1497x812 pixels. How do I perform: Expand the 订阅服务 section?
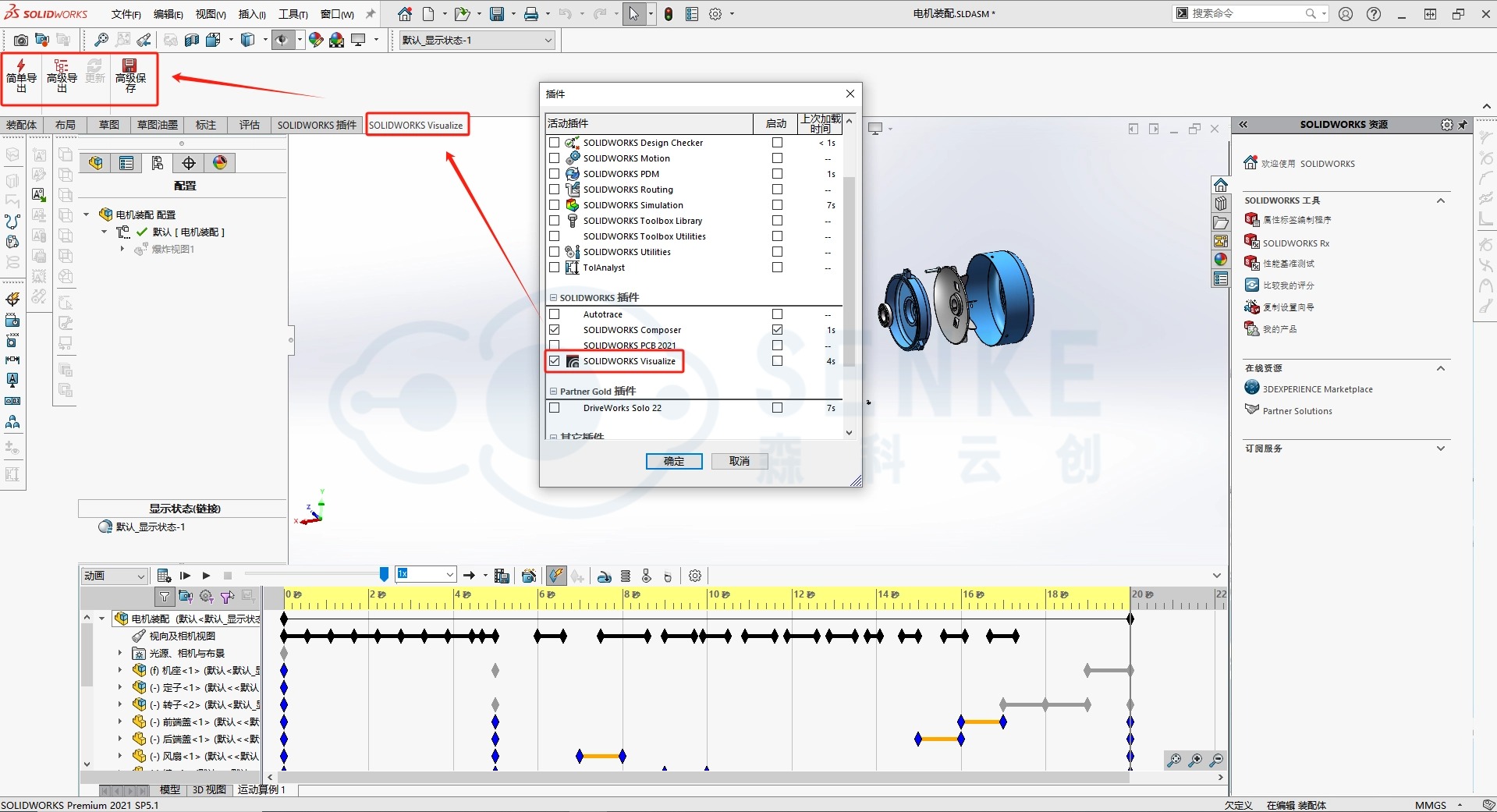tap(1441, 449)
